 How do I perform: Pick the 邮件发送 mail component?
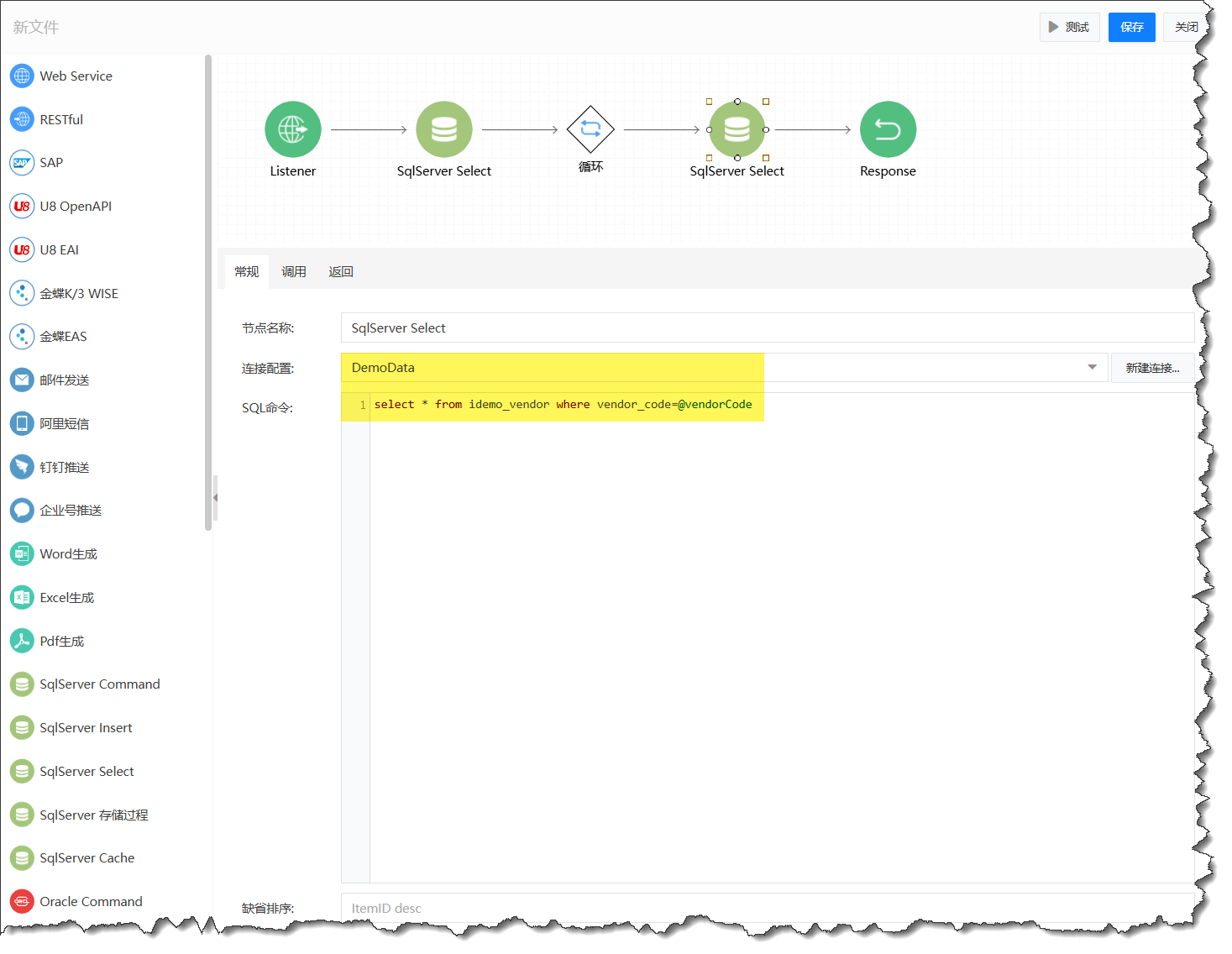(64, 380)
